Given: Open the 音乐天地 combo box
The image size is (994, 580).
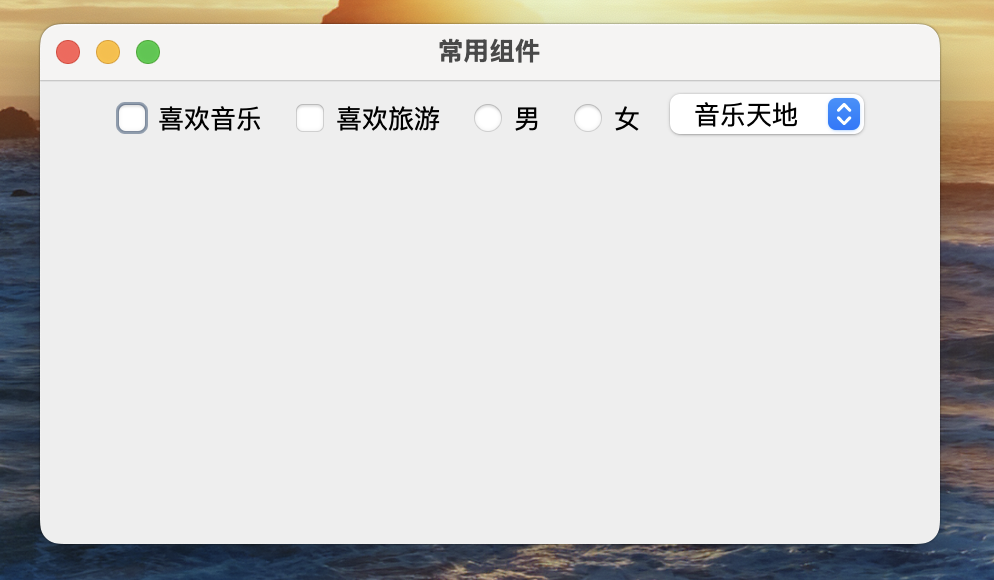Looking at the screenshot, I should pos(767,115).
